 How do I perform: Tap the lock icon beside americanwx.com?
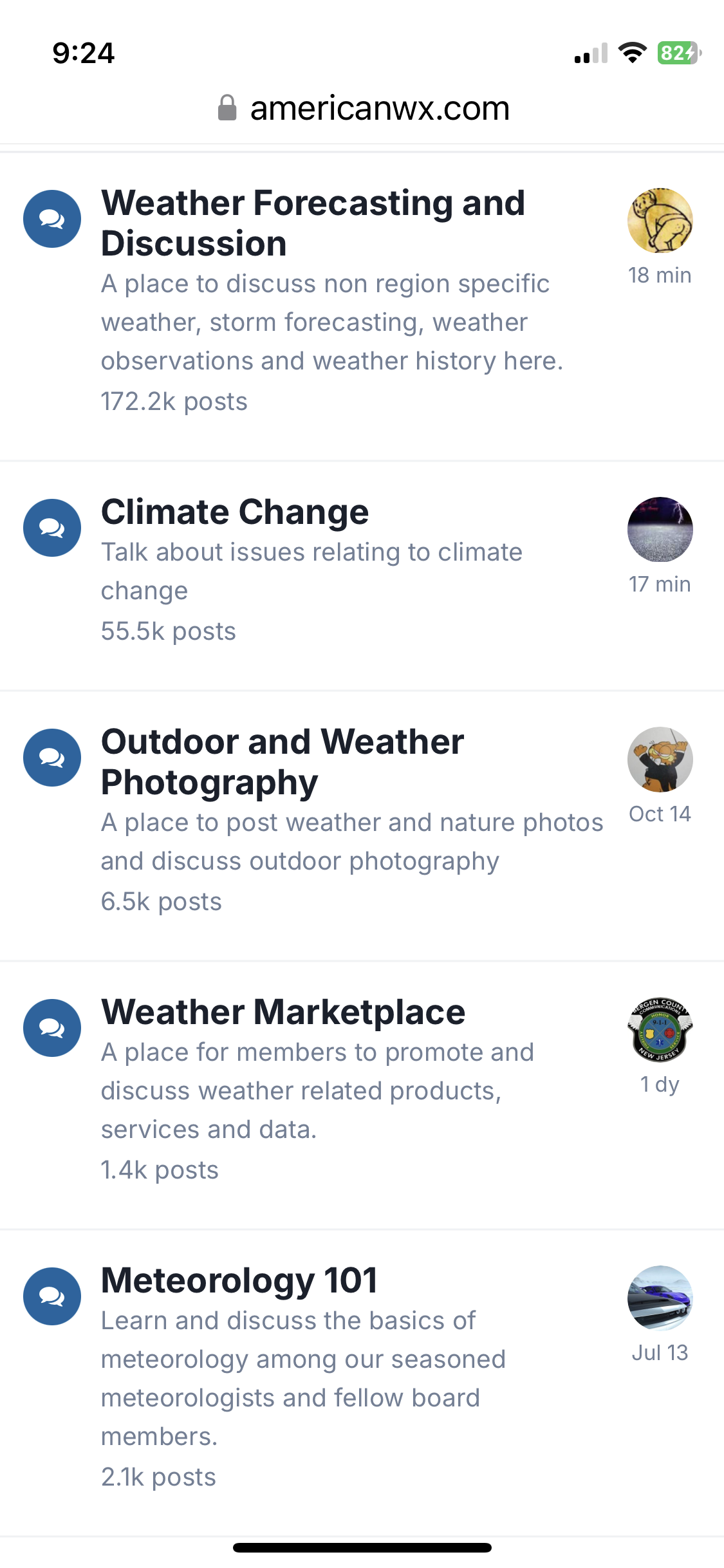(227, 108)
